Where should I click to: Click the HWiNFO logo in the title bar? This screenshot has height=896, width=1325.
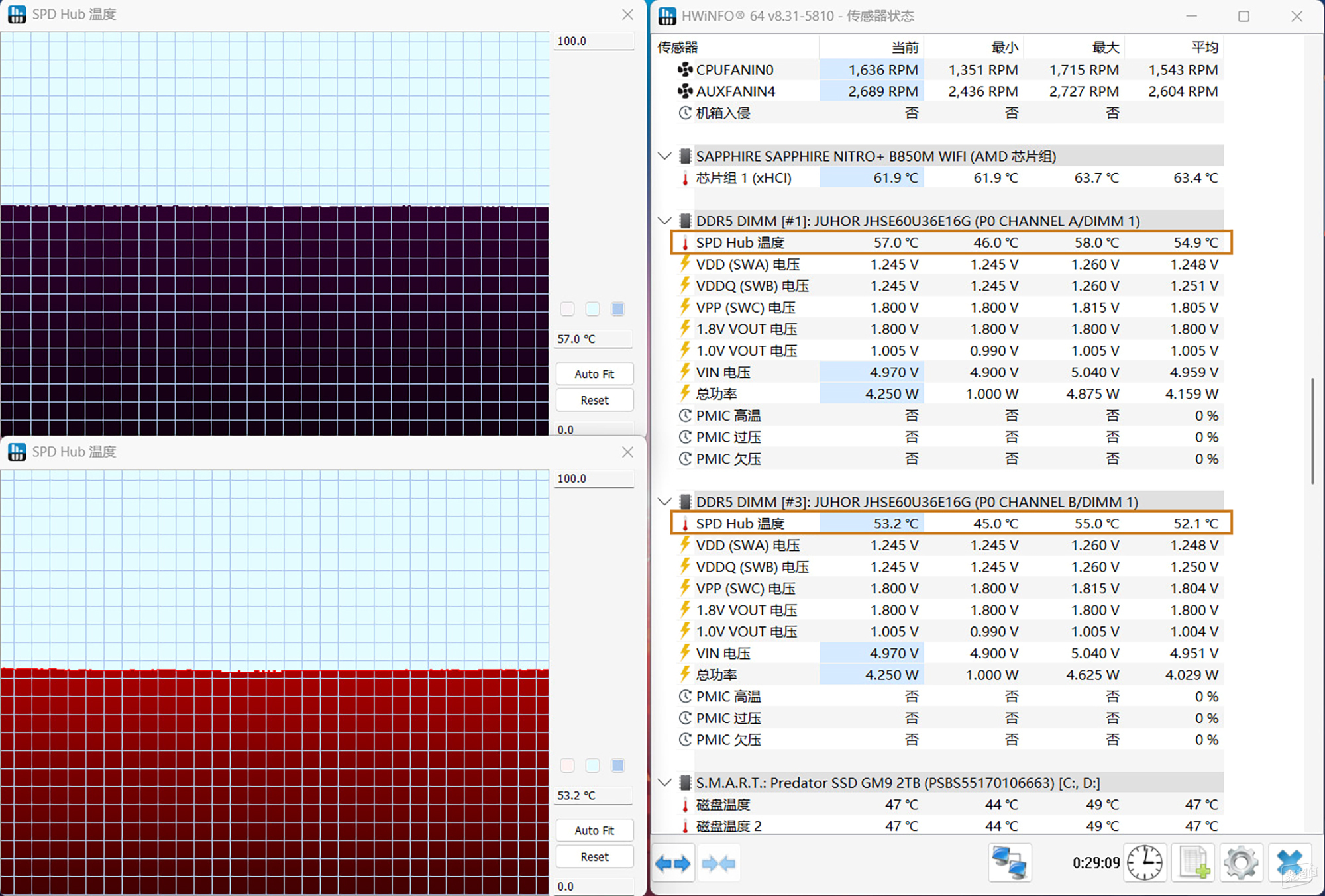click(667, 15)
